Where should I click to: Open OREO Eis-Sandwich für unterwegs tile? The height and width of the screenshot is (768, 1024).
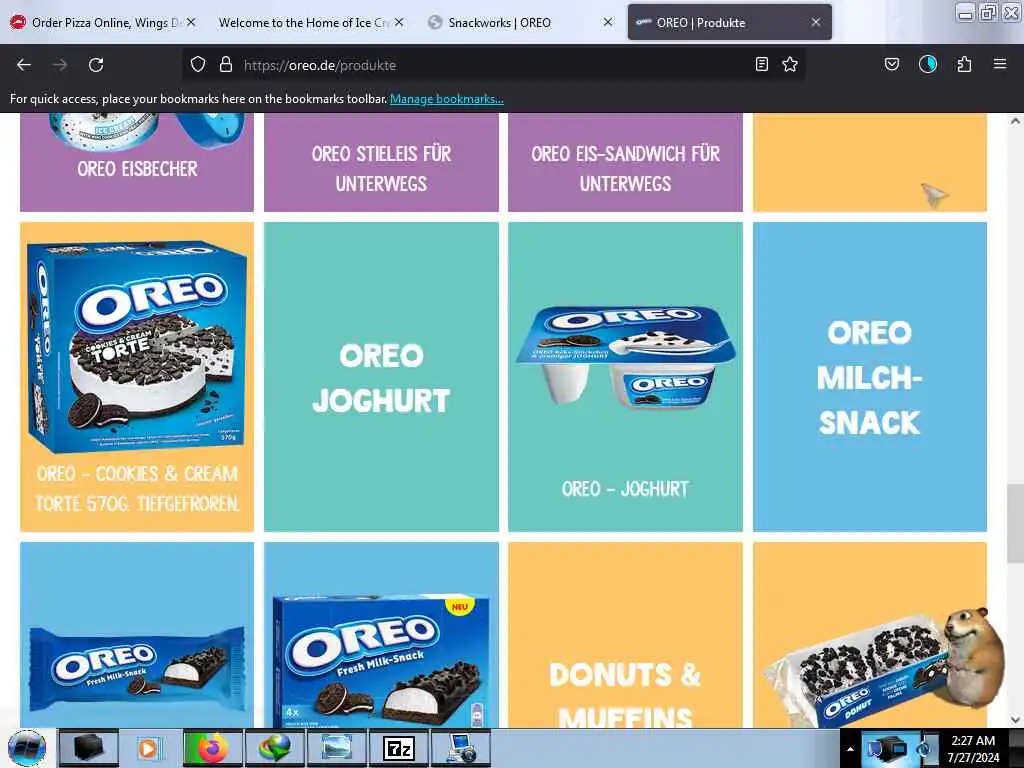click(x=625, y=162)
